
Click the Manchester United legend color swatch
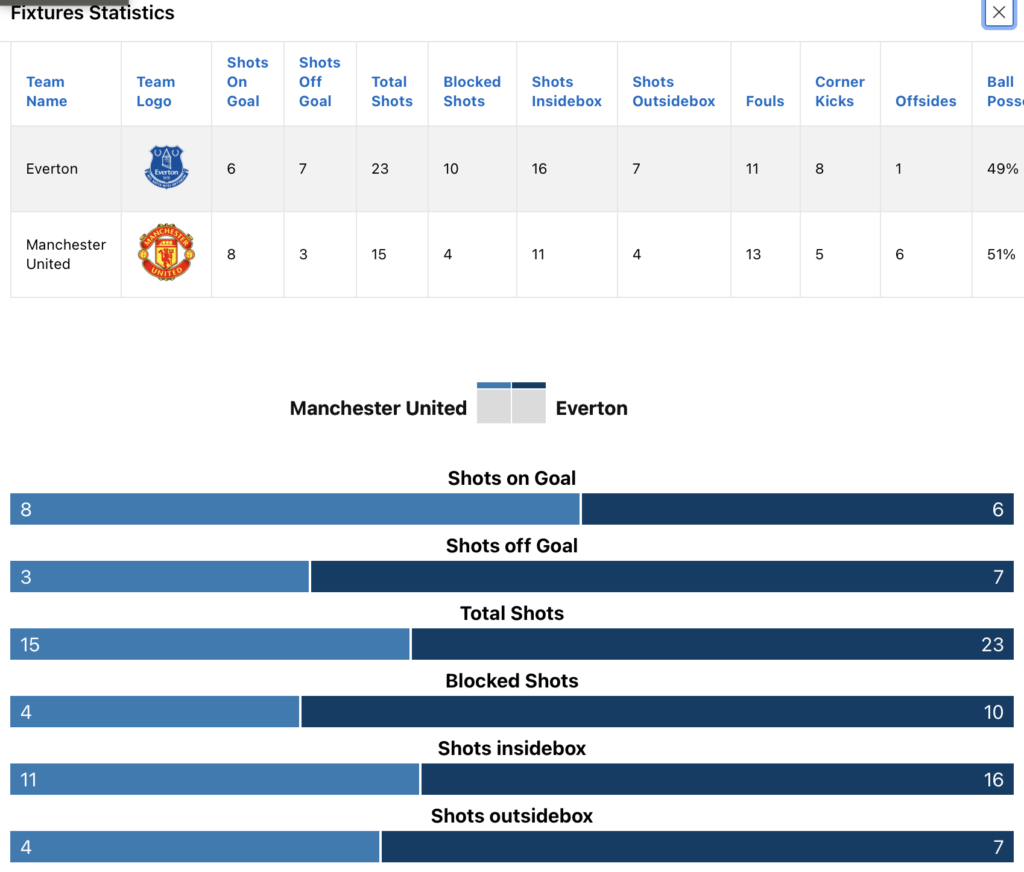pyautogui.click(x=494, y=403)
